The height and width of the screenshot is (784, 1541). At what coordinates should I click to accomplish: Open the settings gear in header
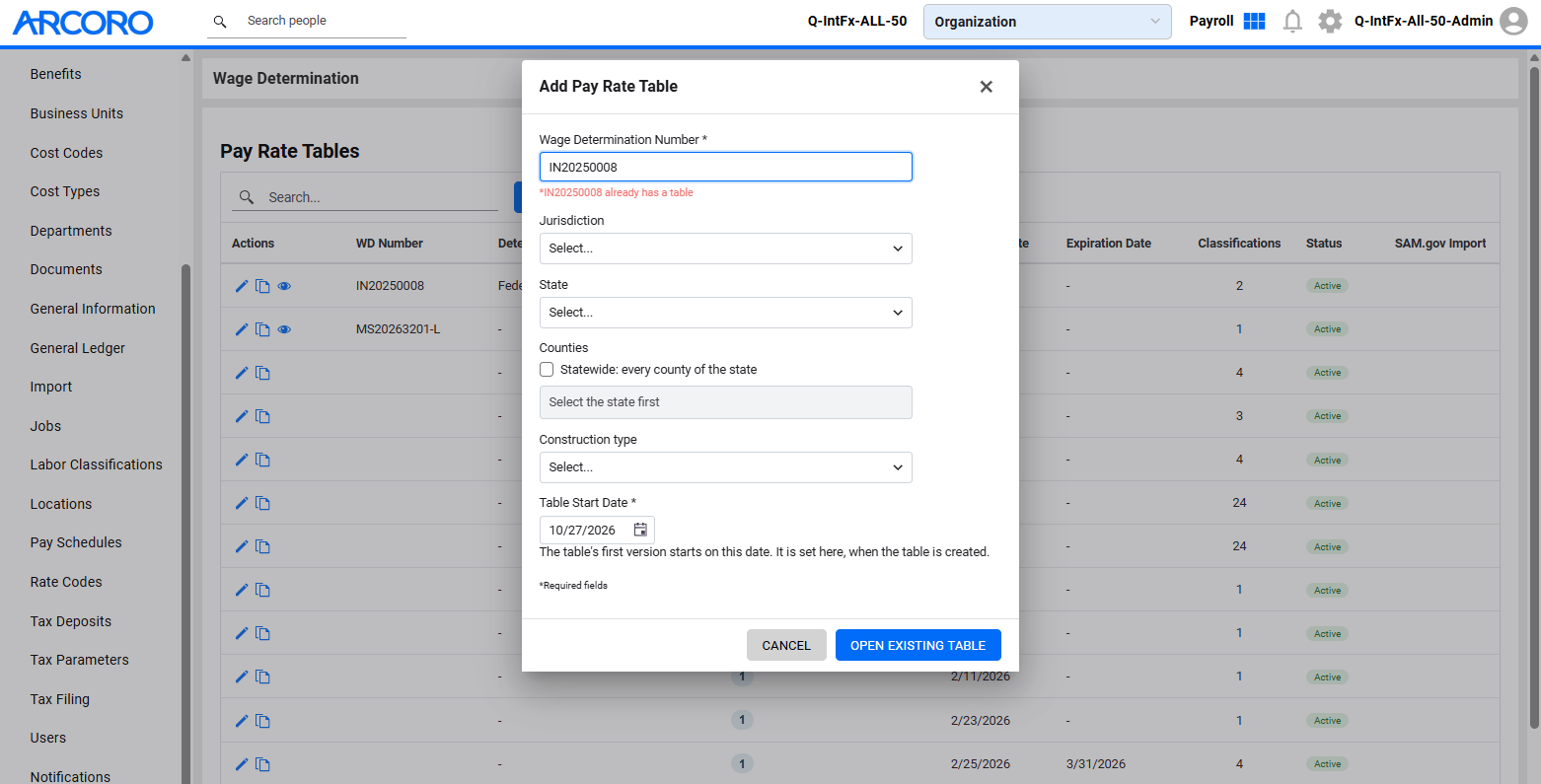pos(1330,21)
